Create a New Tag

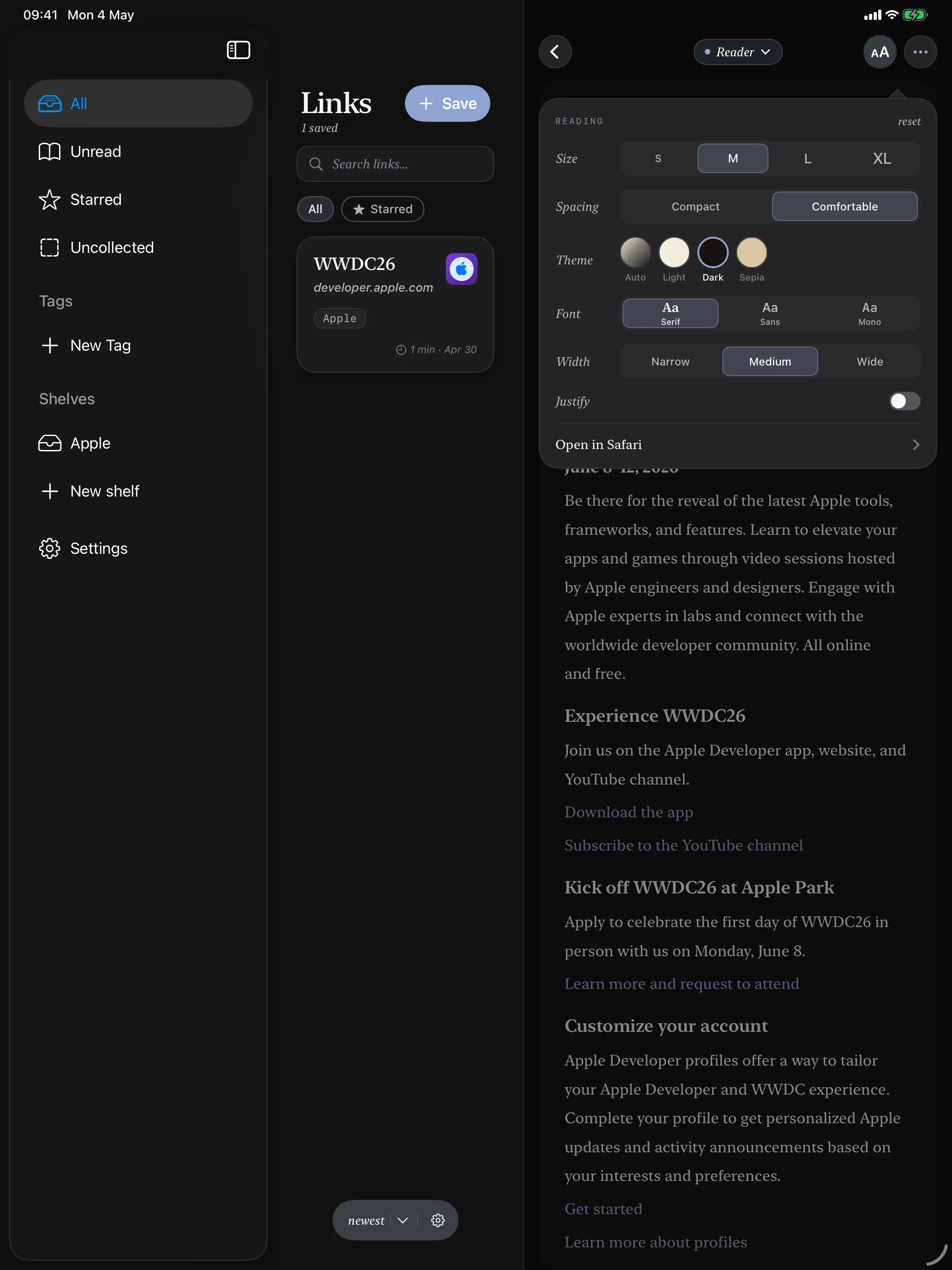coord(138,345)
